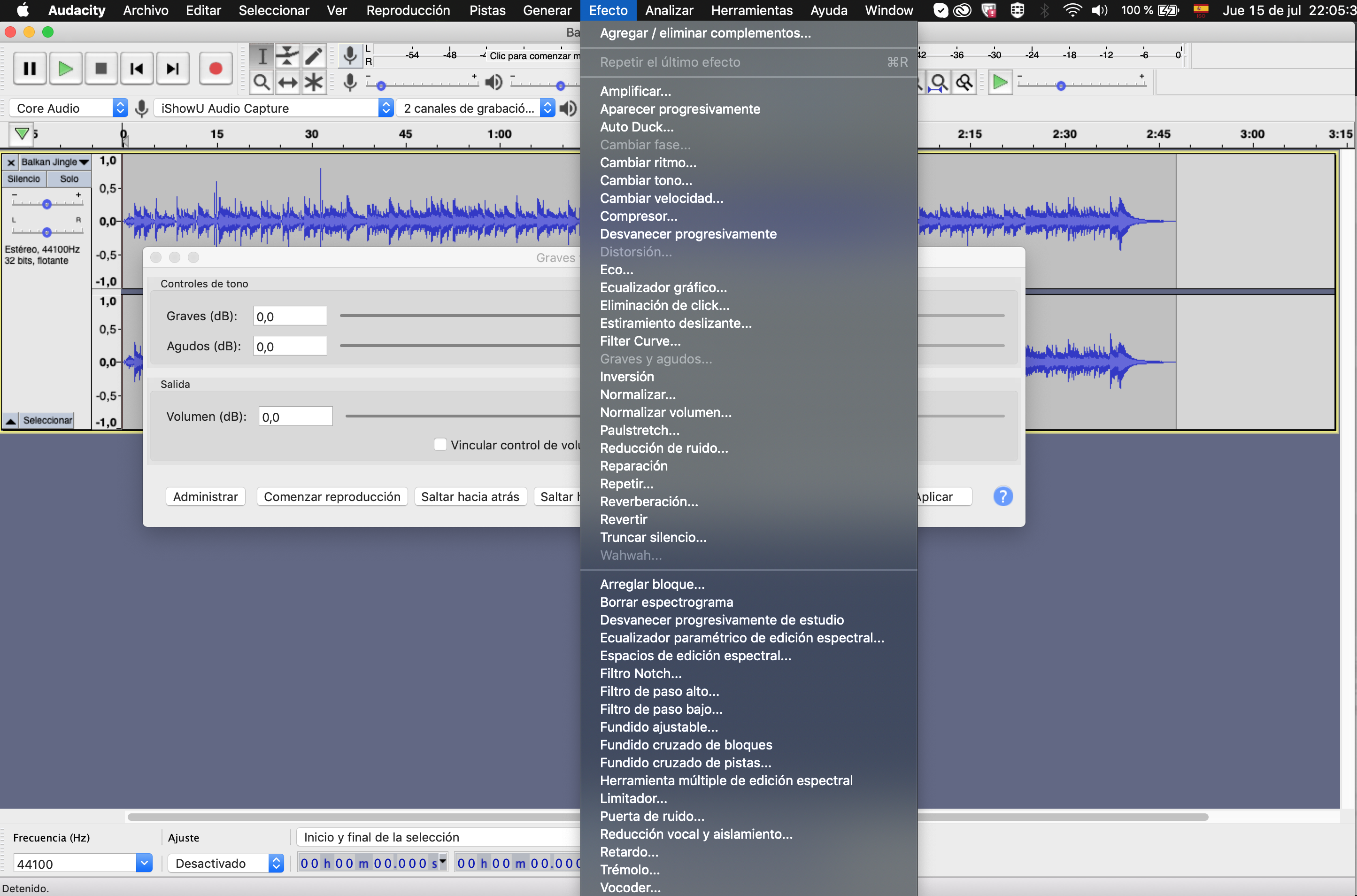Screen dimensions: 1357x896
Task: Choose Ecualizador gráfico... effect
Action: tap(663, 287)
